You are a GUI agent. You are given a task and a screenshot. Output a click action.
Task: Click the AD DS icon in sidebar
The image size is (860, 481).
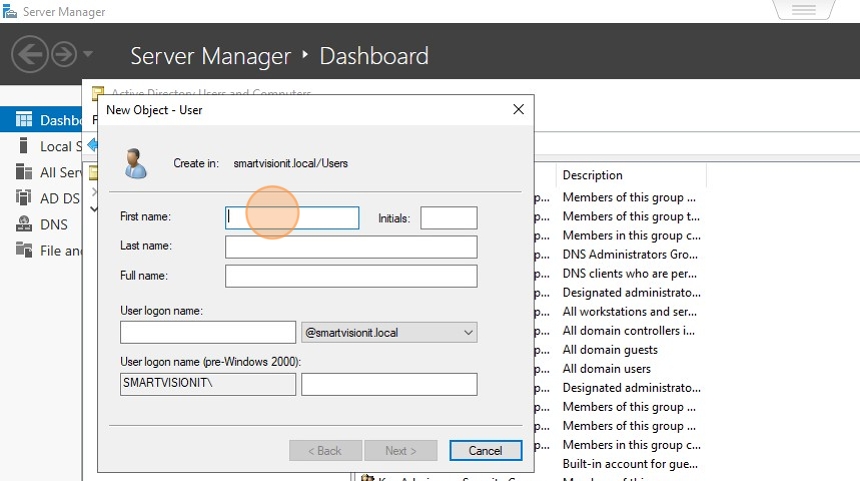24,197
